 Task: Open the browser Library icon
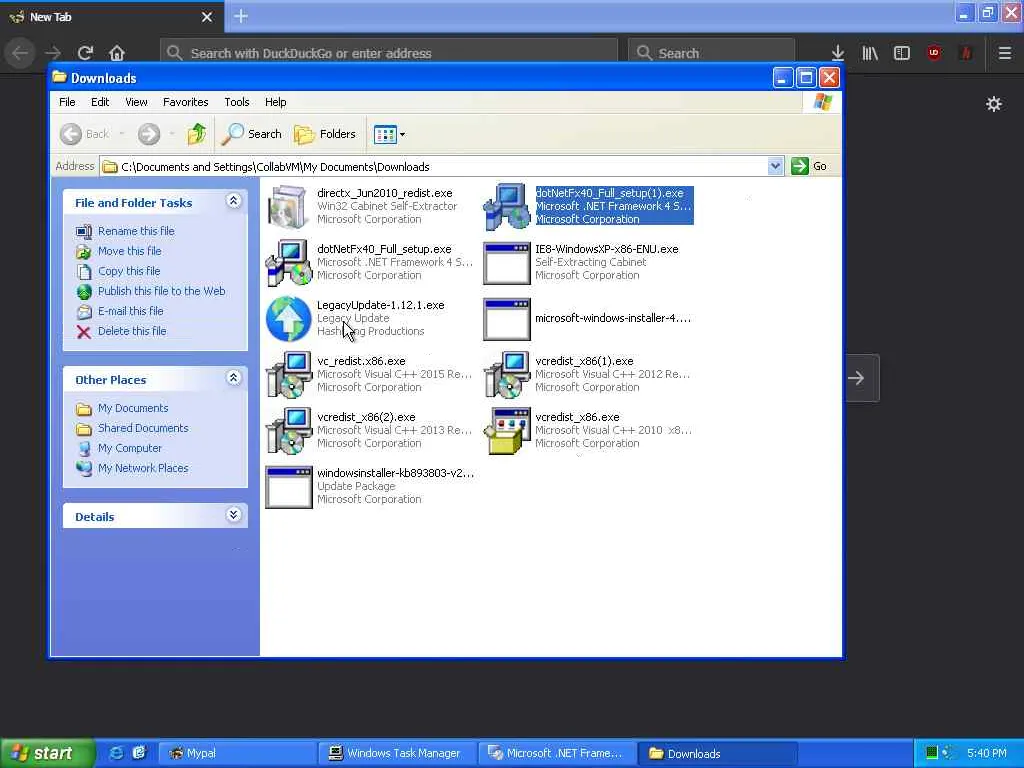870,53
